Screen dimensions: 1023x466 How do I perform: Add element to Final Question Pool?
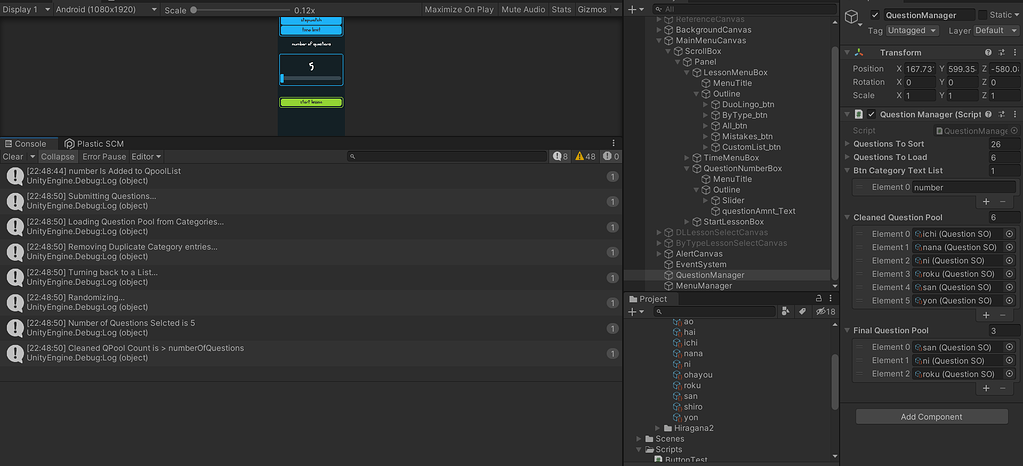pyautogui.click(x=986, y=388)
